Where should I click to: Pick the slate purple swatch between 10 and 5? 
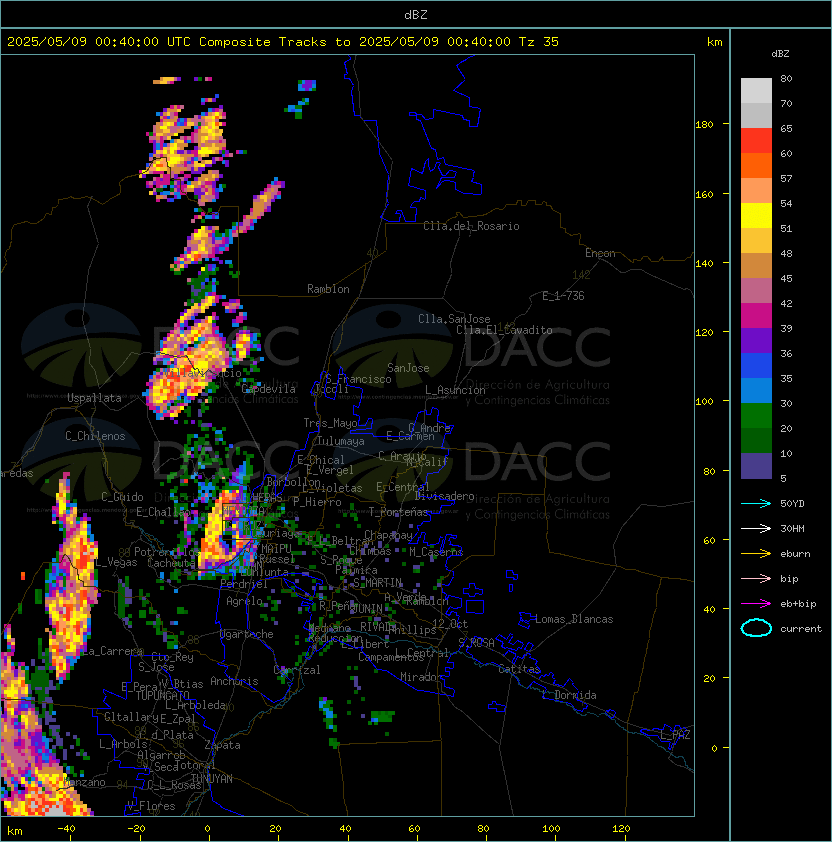[756, 466]
